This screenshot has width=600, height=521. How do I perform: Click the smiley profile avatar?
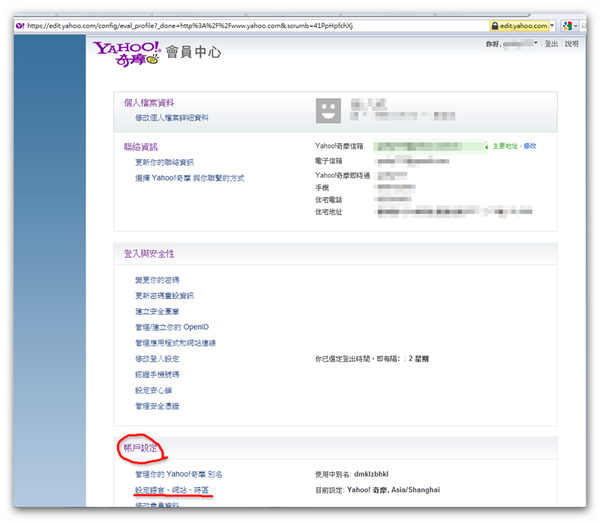328,111
